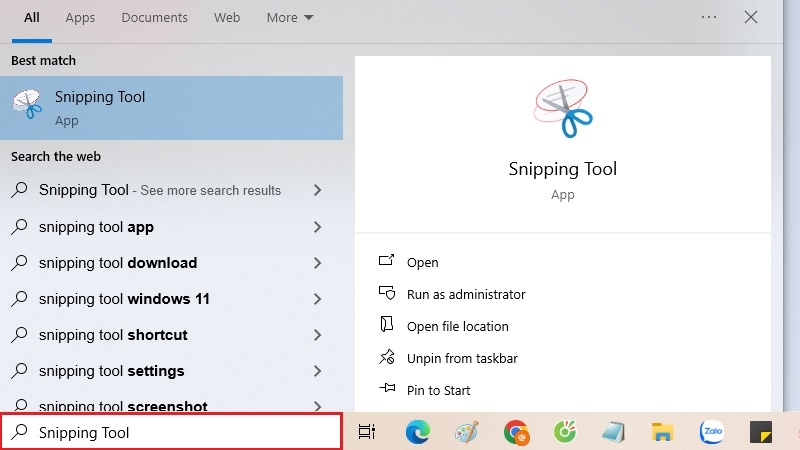800x450 pixels.
Task: Expand the More dropdown
Action: (289, 17)
